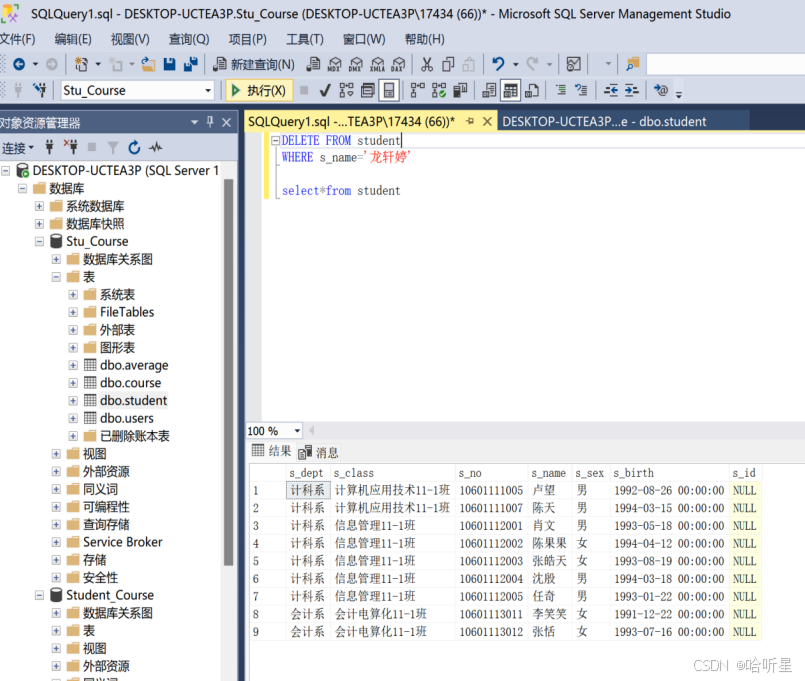Image resolution: width=805 pixels, height=681 pixels.
Task: Click the Specify Template Parameter Values icon
Action: 661,90
